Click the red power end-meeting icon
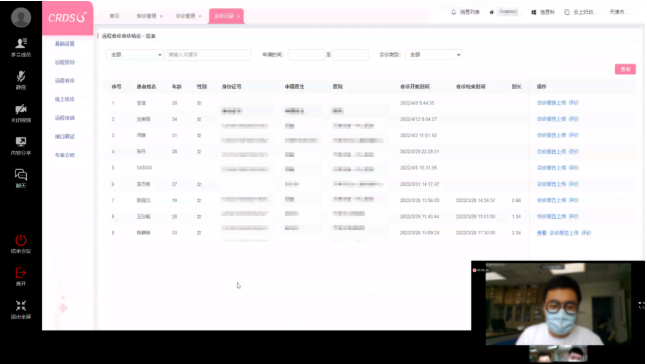The height and width of the screenshot is (364, 647). 21,240
